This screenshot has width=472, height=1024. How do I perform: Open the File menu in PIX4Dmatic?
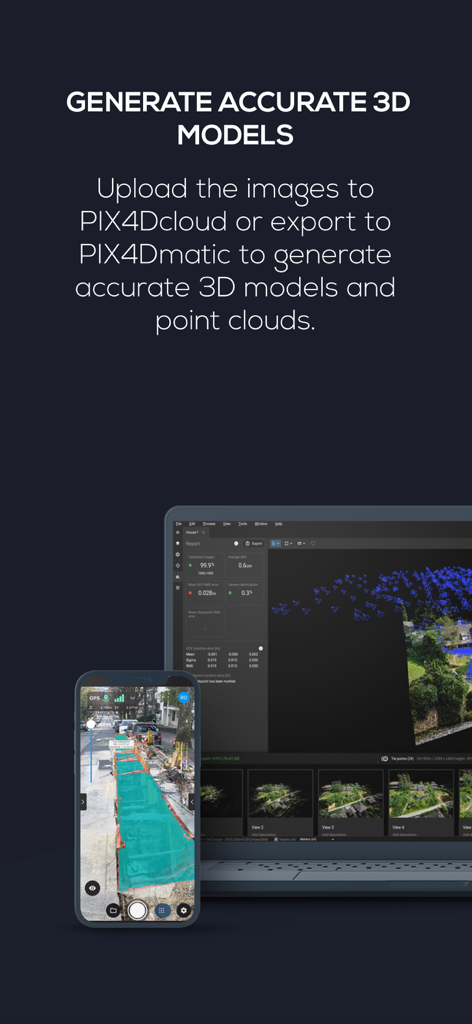pyautogui.click(x=179, y=524)
